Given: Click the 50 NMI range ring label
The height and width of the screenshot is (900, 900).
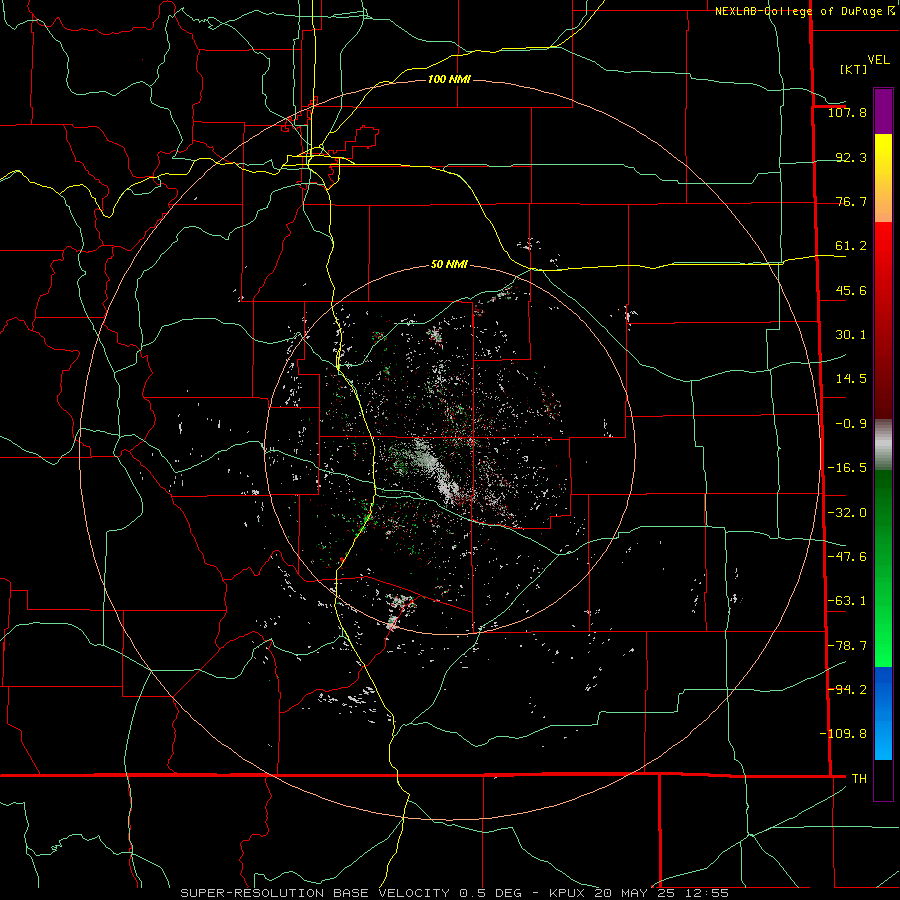Looking at the screenshot, I should (x=449, y=264).
